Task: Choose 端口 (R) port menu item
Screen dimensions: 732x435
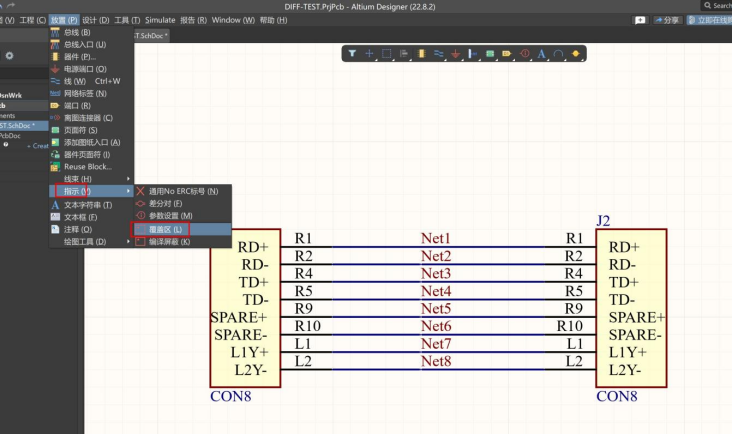Action: pos(92,105)
